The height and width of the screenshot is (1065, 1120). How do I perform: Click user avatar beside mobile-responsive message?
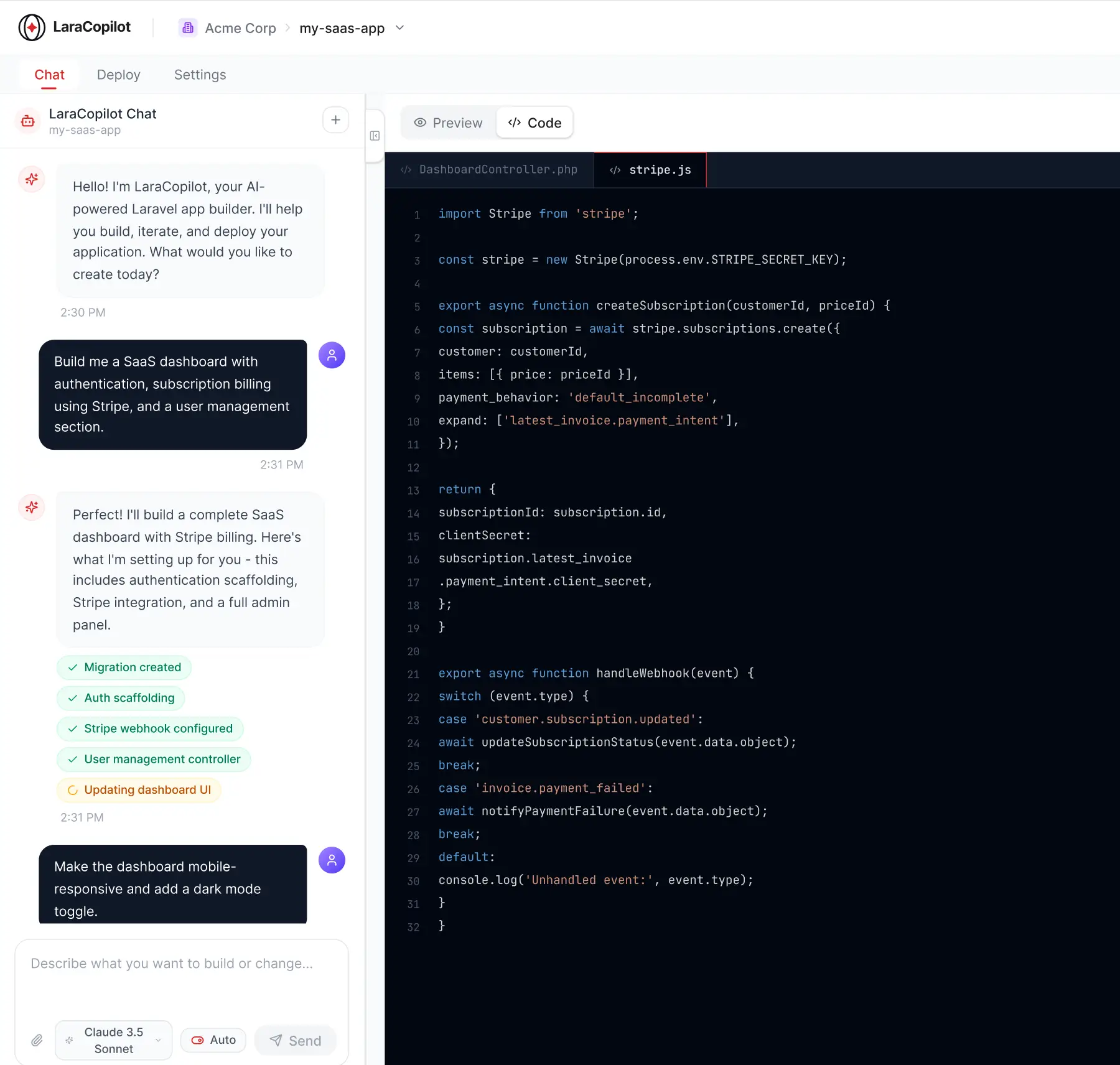point(332,860)
